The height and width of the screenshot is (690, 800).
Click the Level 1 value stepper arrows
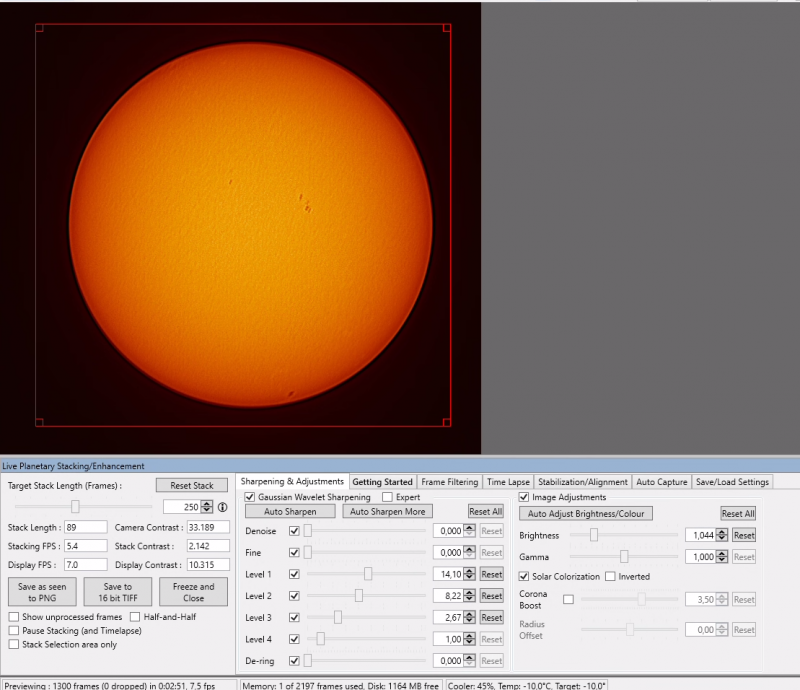[469, 574]
